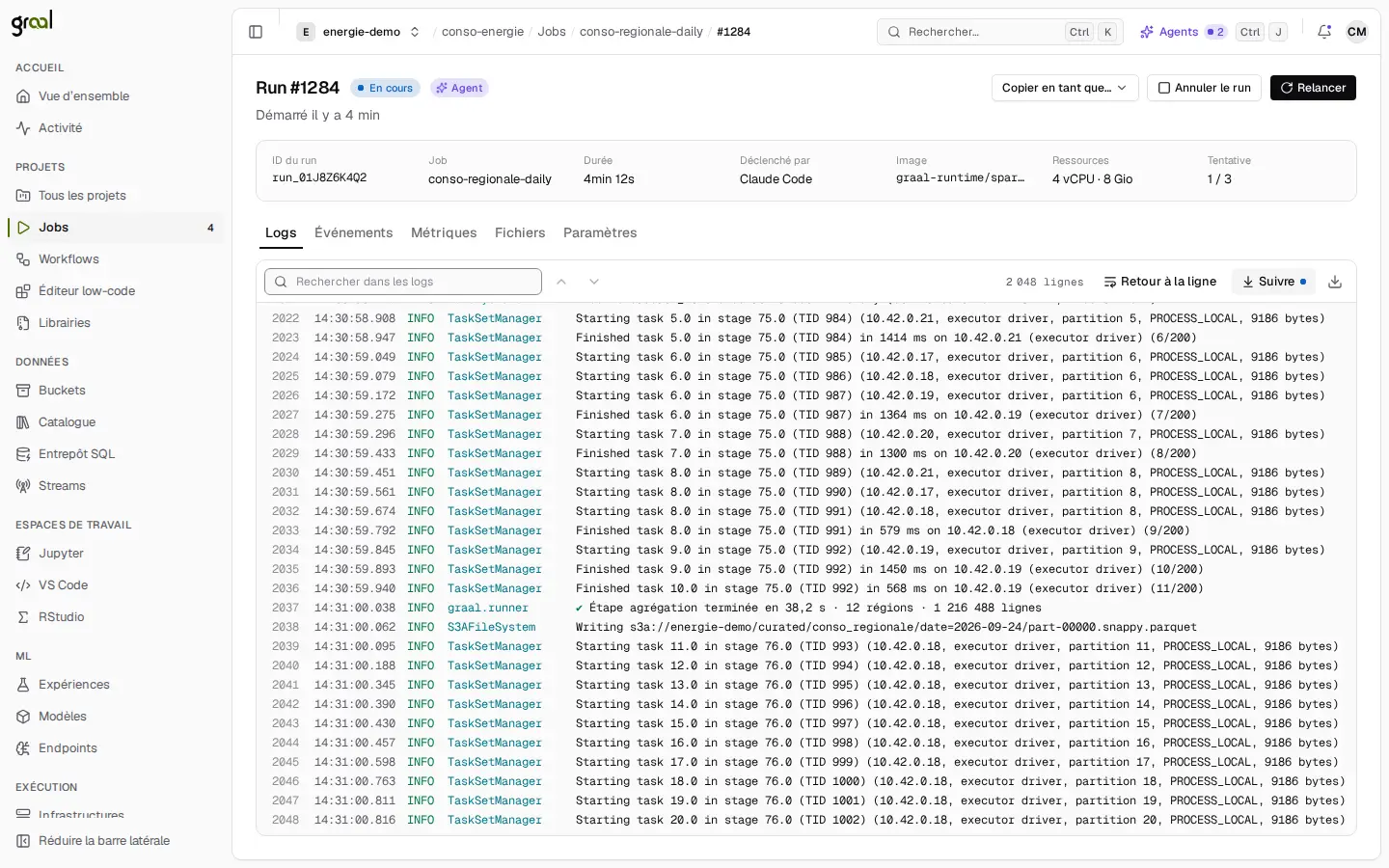Focus the global Rechercher search box
Viewport: 1389px width, 868px height.
pyautogui.click(x=1000, y=32)
